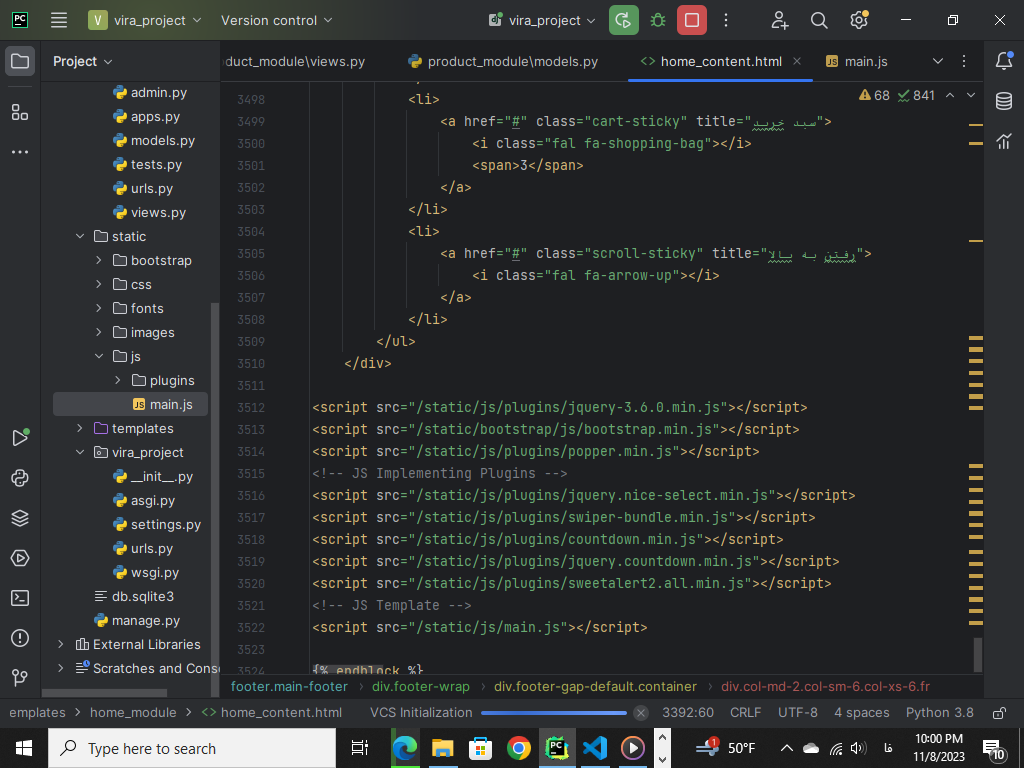
Task: Stop the running vira_project process
Action: pos(692,20)
